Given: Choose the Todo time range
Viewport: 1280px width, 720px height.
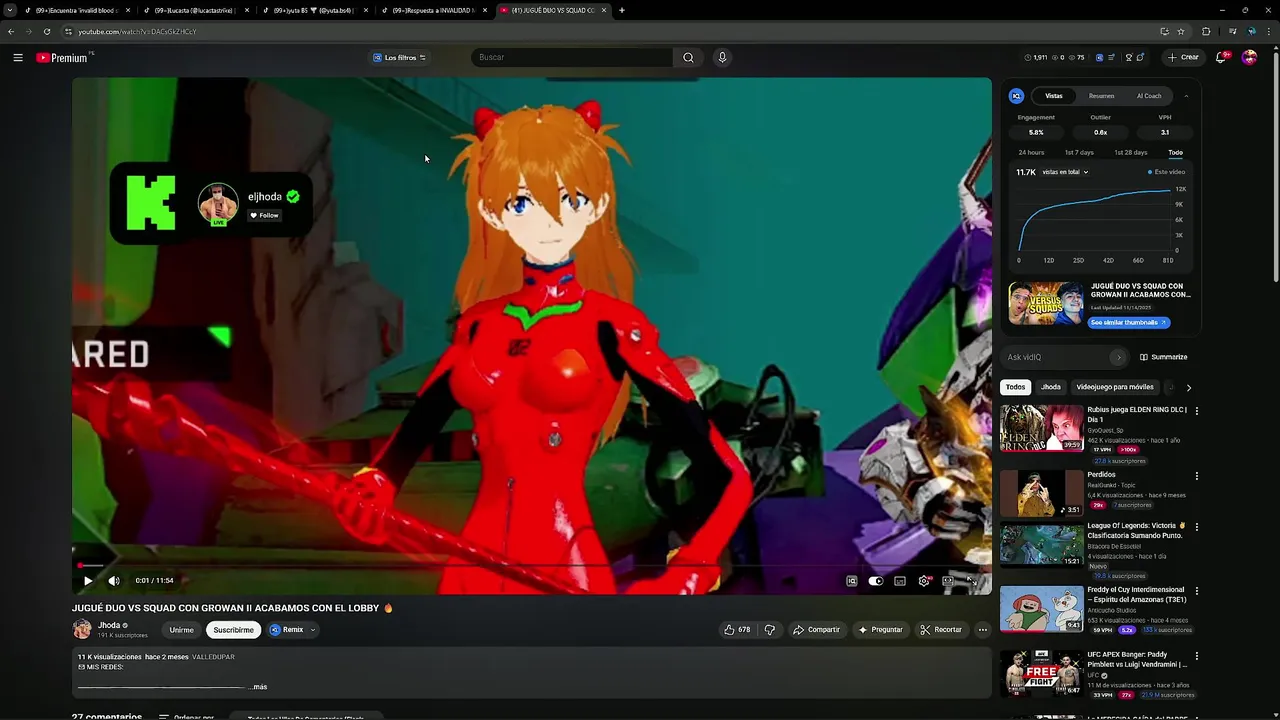Looking at the screenshot, I should (1175, 153).
